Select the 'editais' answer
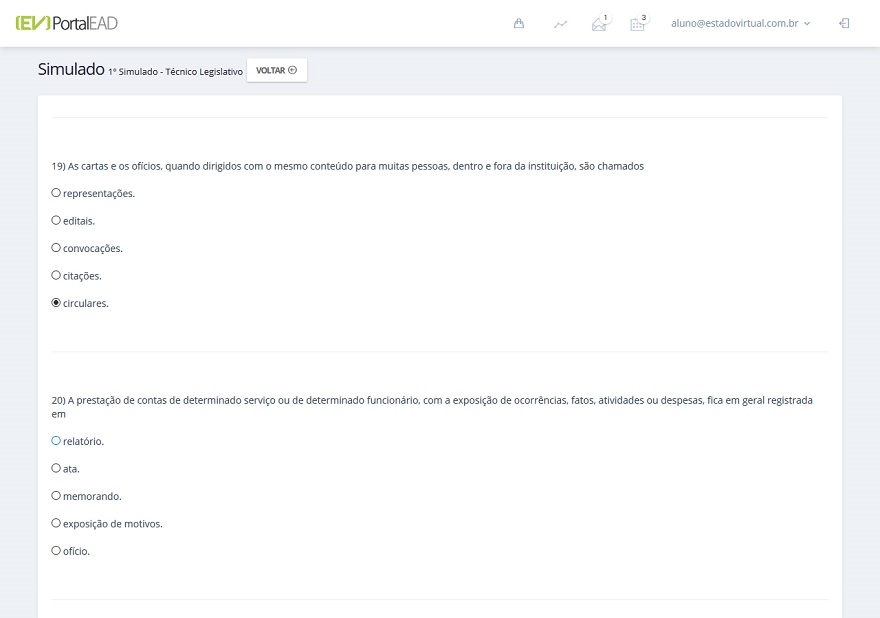The width and height of the screenshot is (880, 618). click(56, 220)
